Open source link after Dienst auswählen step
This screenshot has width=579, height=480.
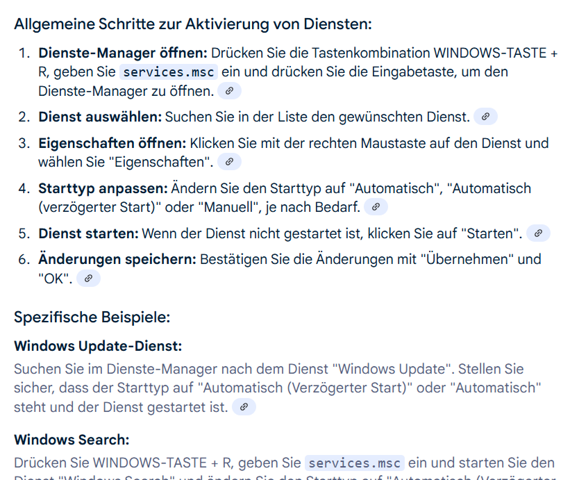pos(486,117)
